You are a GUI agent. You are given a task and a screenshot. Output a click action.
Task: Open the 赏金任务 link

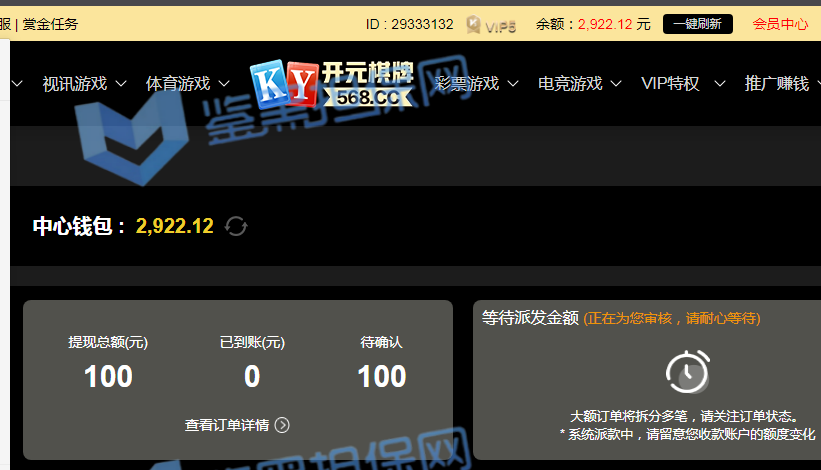50,24
